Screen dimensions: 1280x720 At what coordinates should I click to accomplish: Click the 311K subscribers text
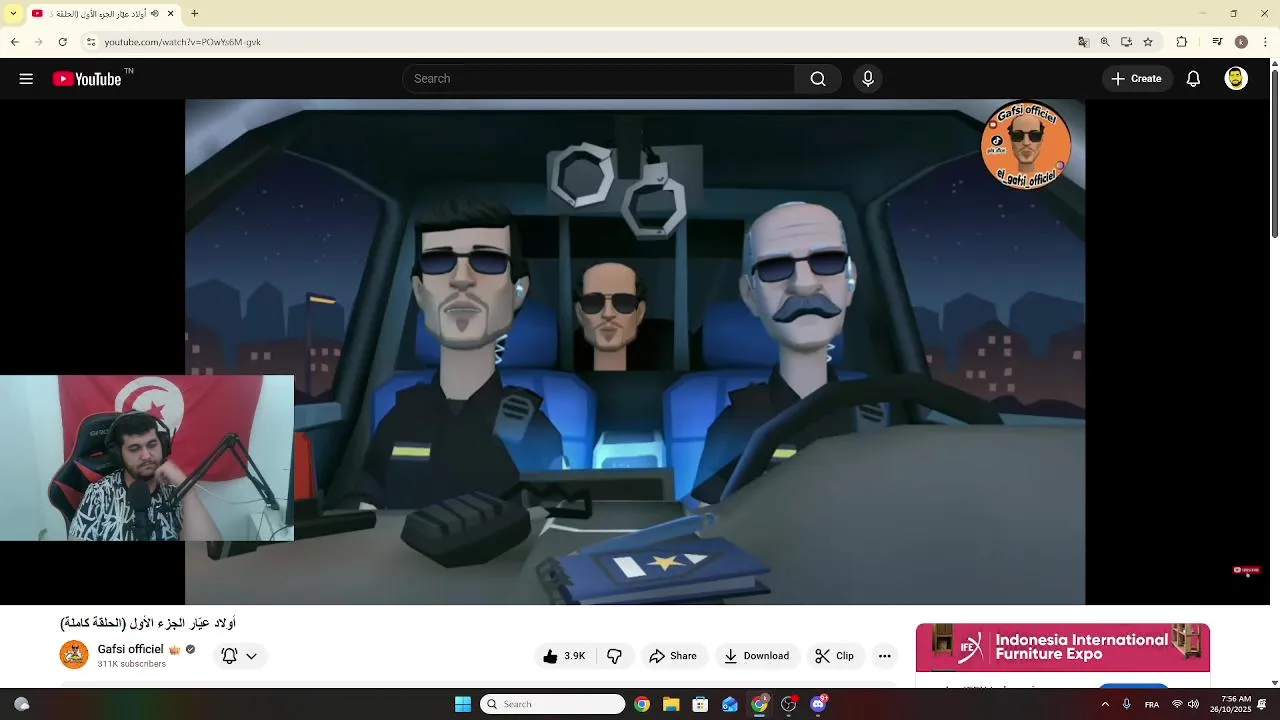pos(131,664)
